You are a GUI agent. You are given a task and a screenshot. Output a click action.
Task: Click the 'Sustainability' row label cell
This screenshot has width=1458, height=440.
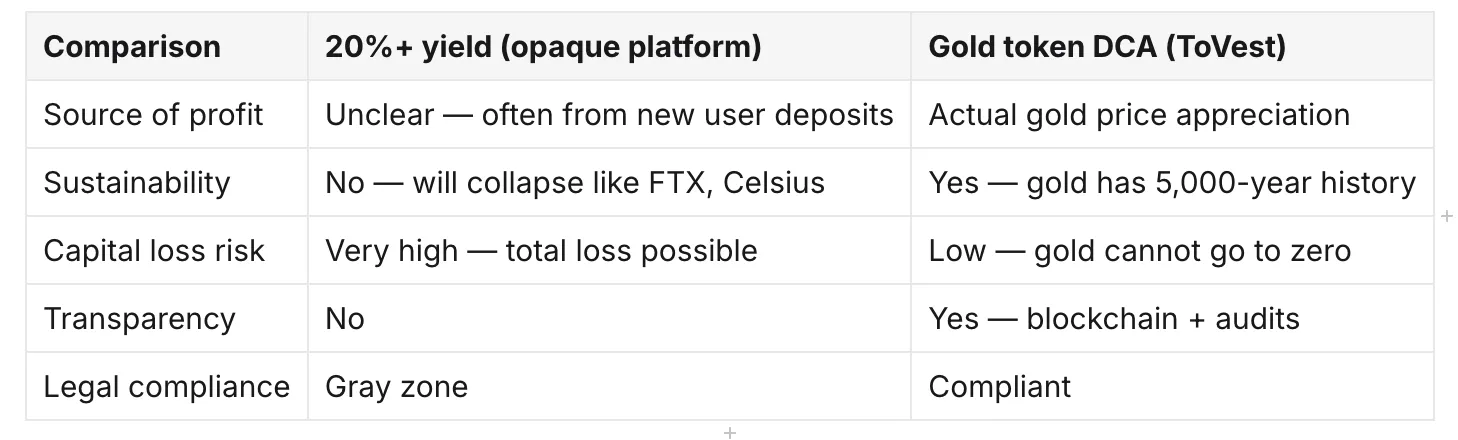(167, 183)
